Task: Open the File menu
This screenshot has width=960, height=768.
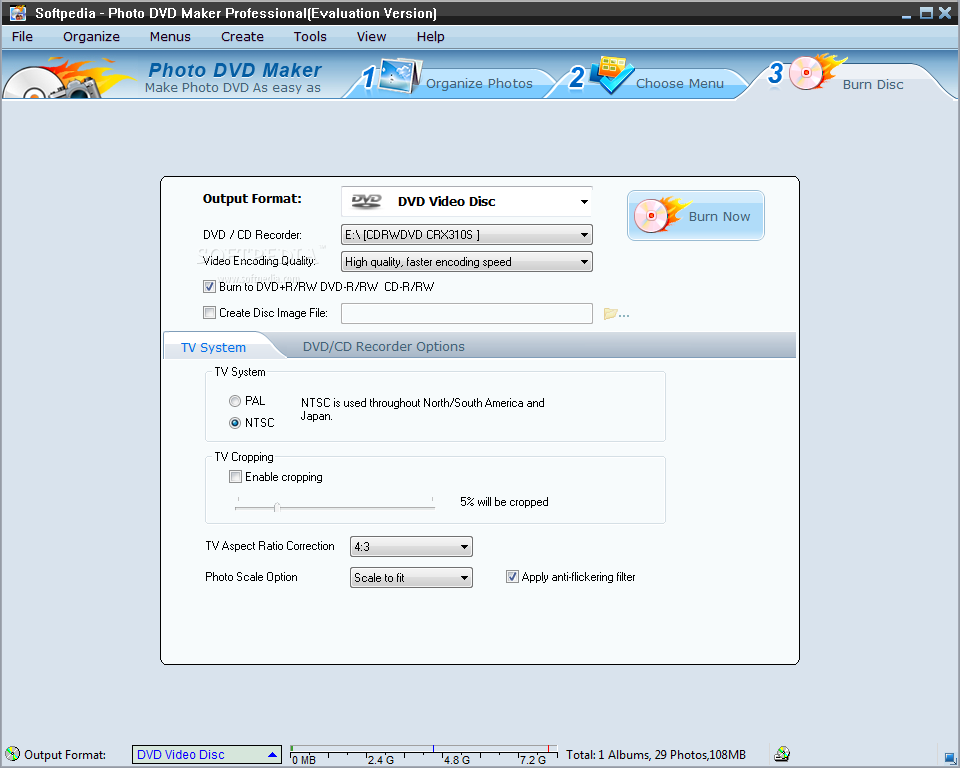Action: click(x=22, y=37)
